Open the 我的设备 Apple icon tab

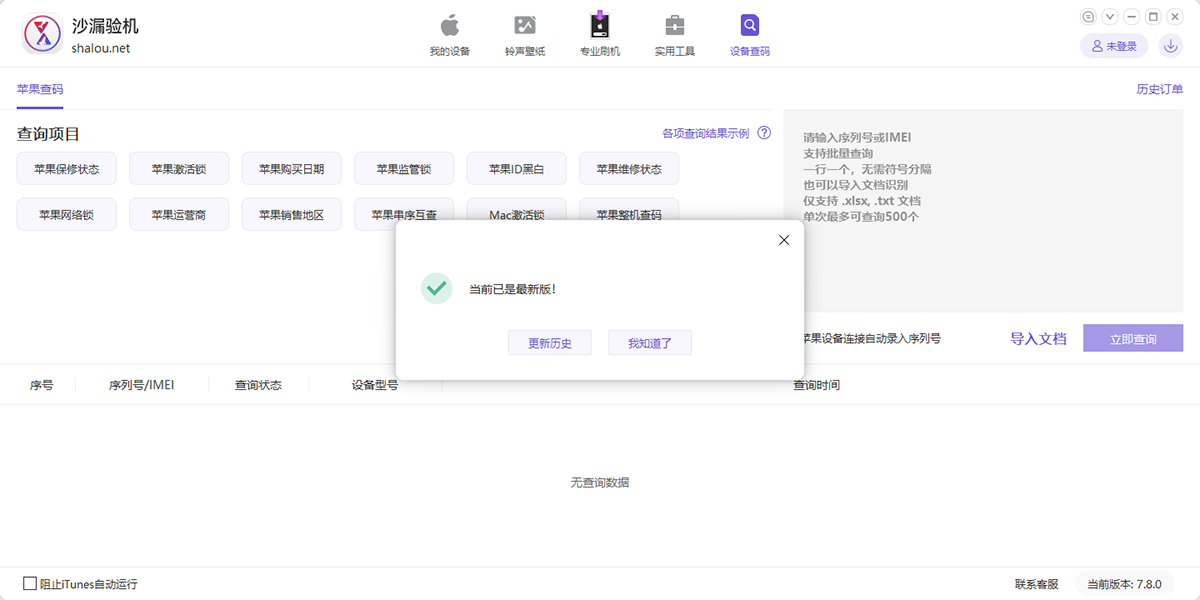click(x=449, y=35)
